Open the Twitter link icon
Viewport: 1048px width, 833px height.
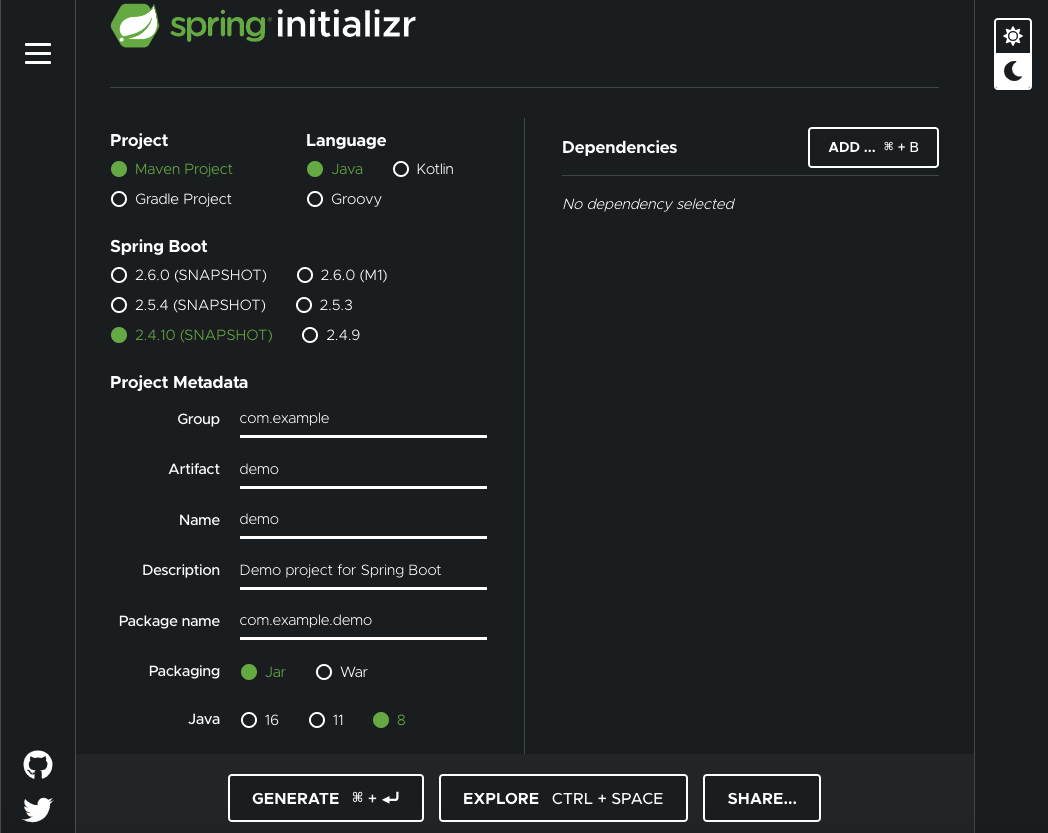pos(38,809)
